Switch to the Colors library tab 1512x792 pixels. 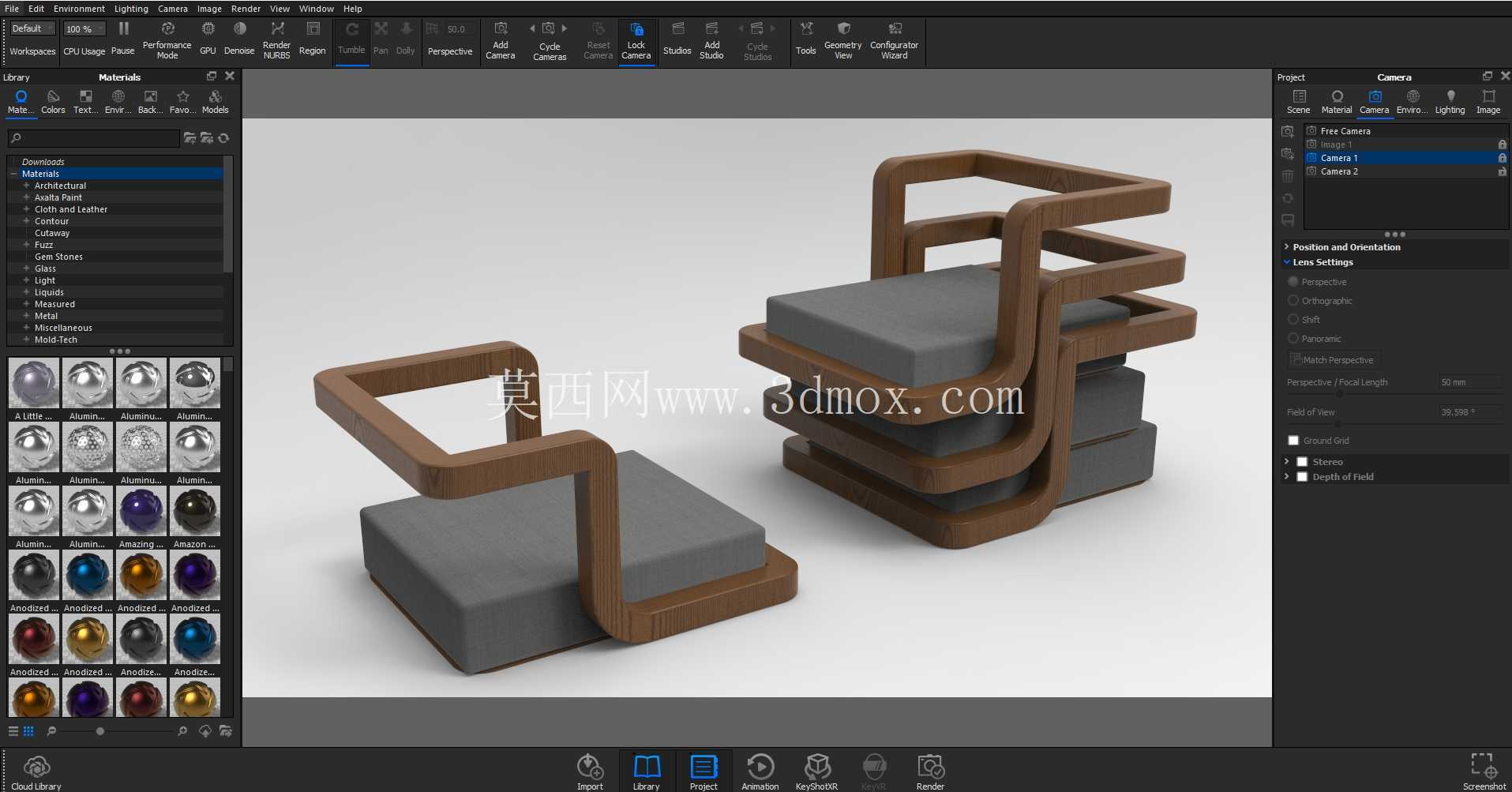[x=53, y=102]
